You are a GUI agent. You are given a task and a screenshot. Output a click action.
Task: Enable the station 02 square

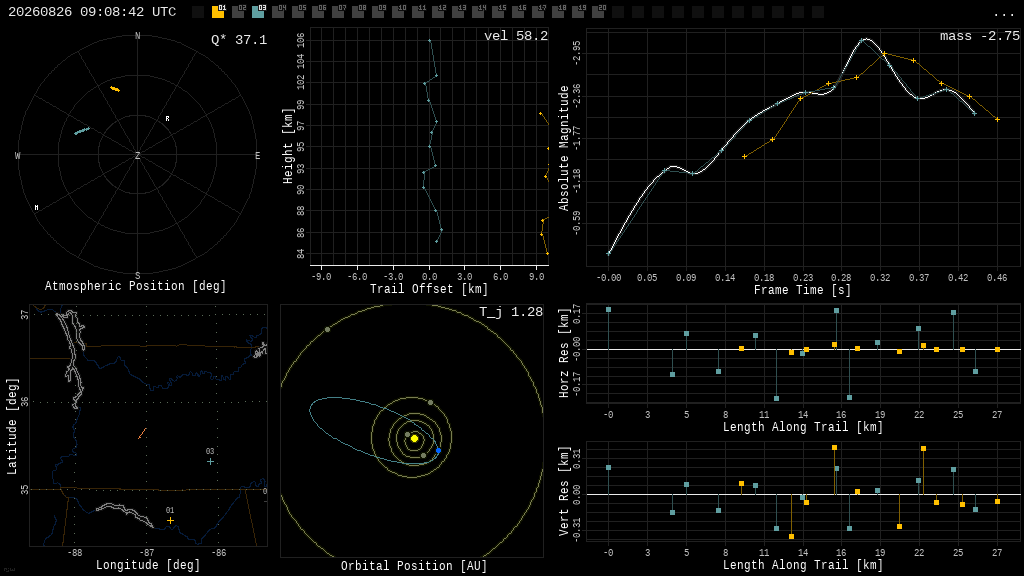point(238,12)
